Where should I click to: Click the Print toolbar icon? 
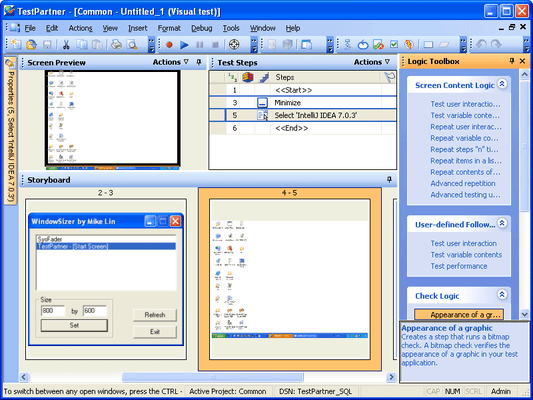[x=116, y=45]
